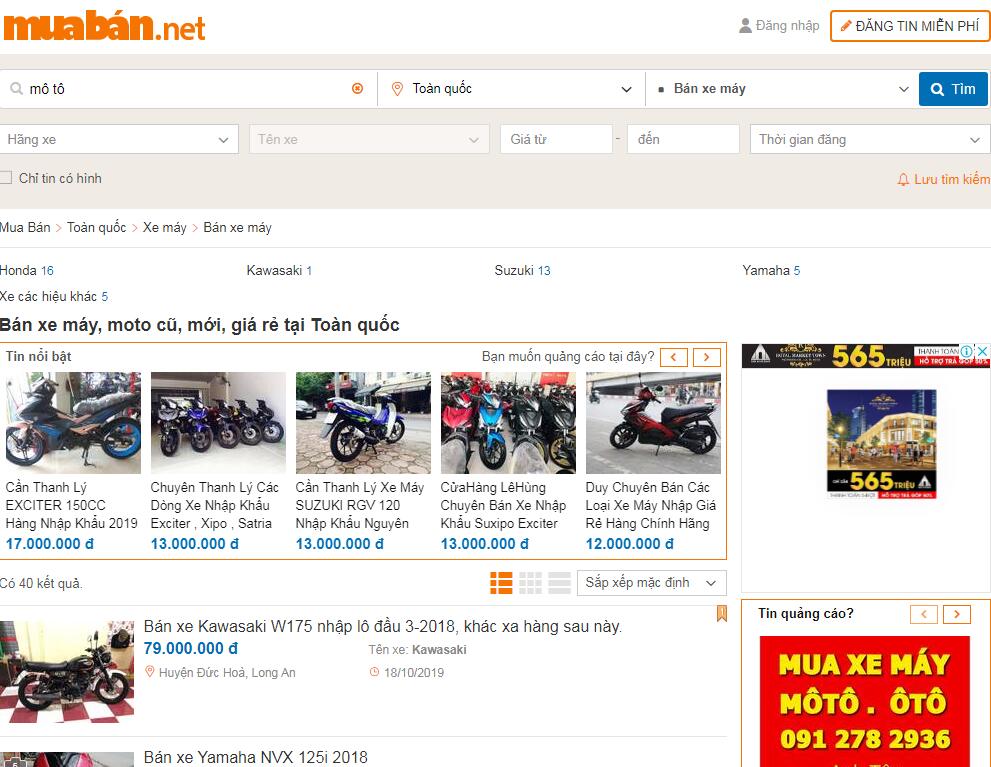Click Lưu tìm kiếm link
The image size is (991, 767).
click(x=952, y=179)
